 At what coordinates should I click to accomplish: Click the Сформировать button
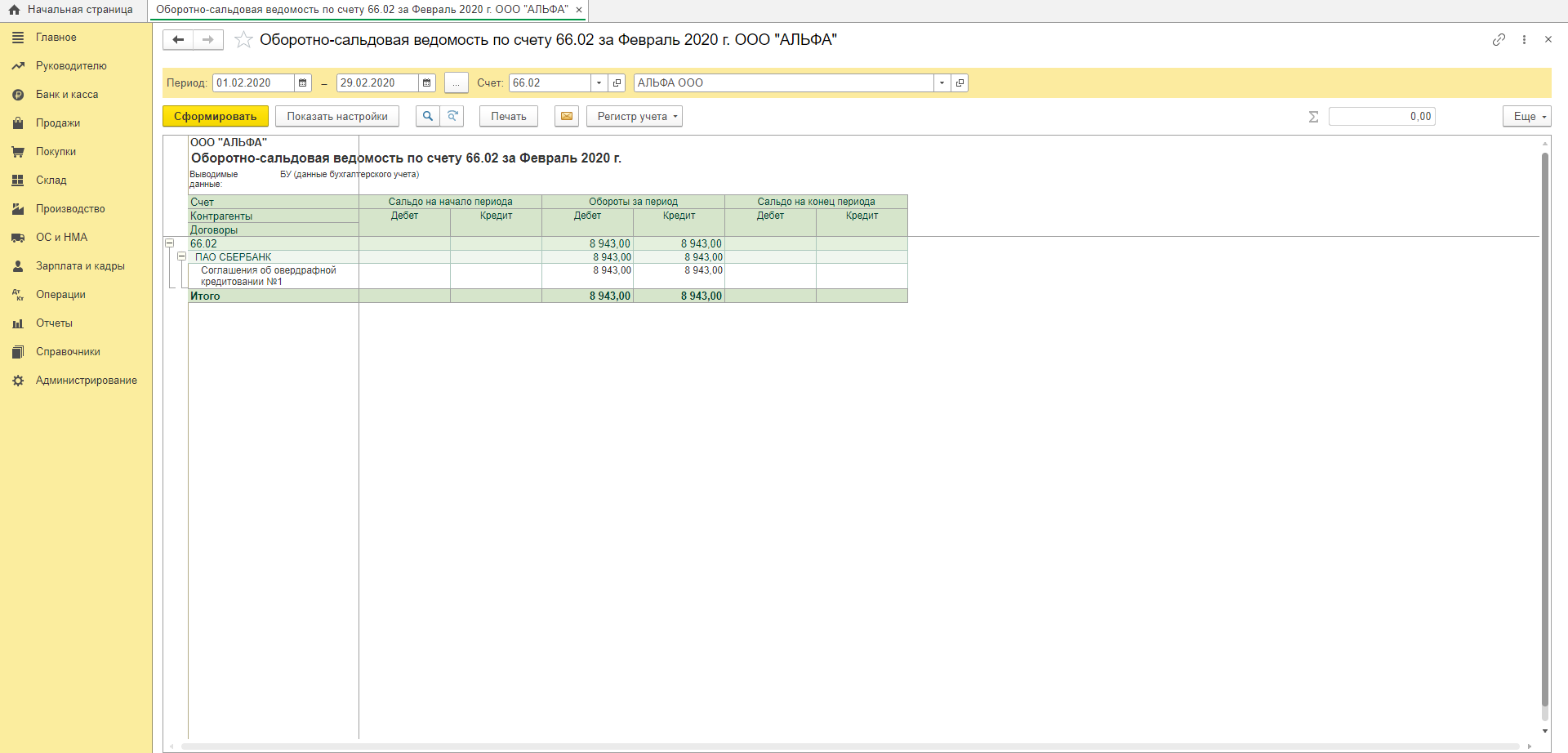[216, 117]
